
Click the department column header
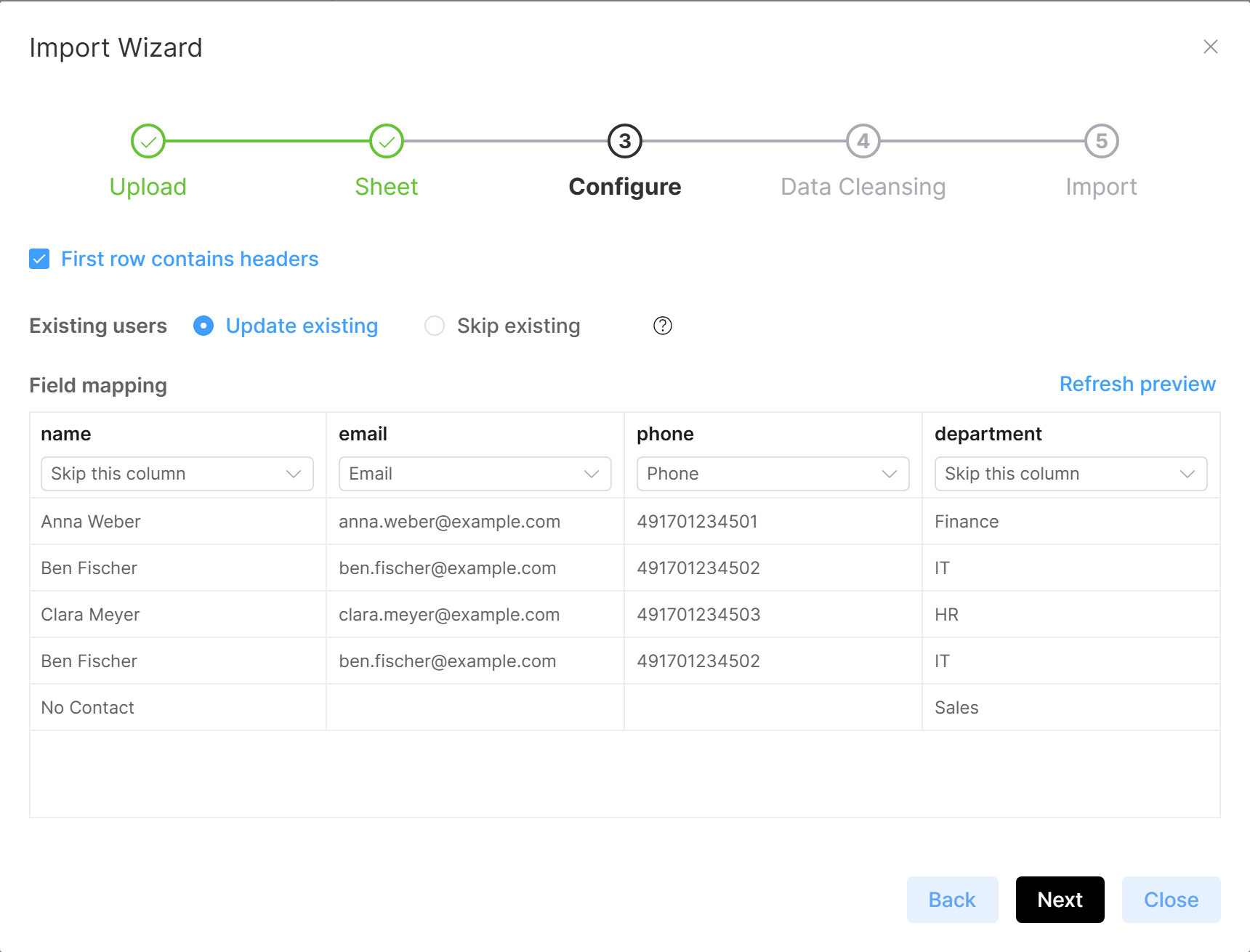click(x=988, y=434)
